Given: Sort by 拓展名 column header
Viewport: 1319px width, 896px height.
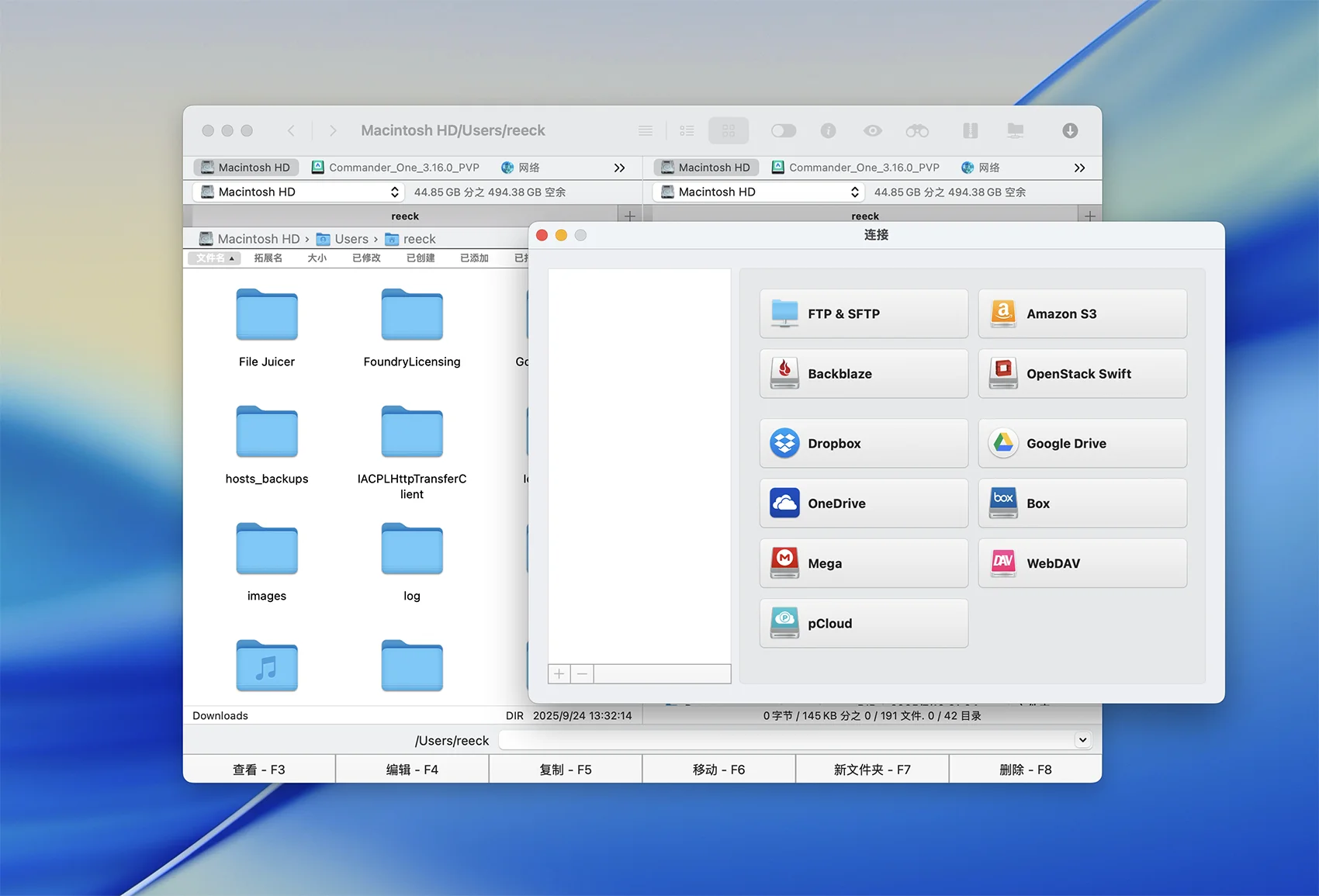Looking at the screenshot, I should [268, 258].
